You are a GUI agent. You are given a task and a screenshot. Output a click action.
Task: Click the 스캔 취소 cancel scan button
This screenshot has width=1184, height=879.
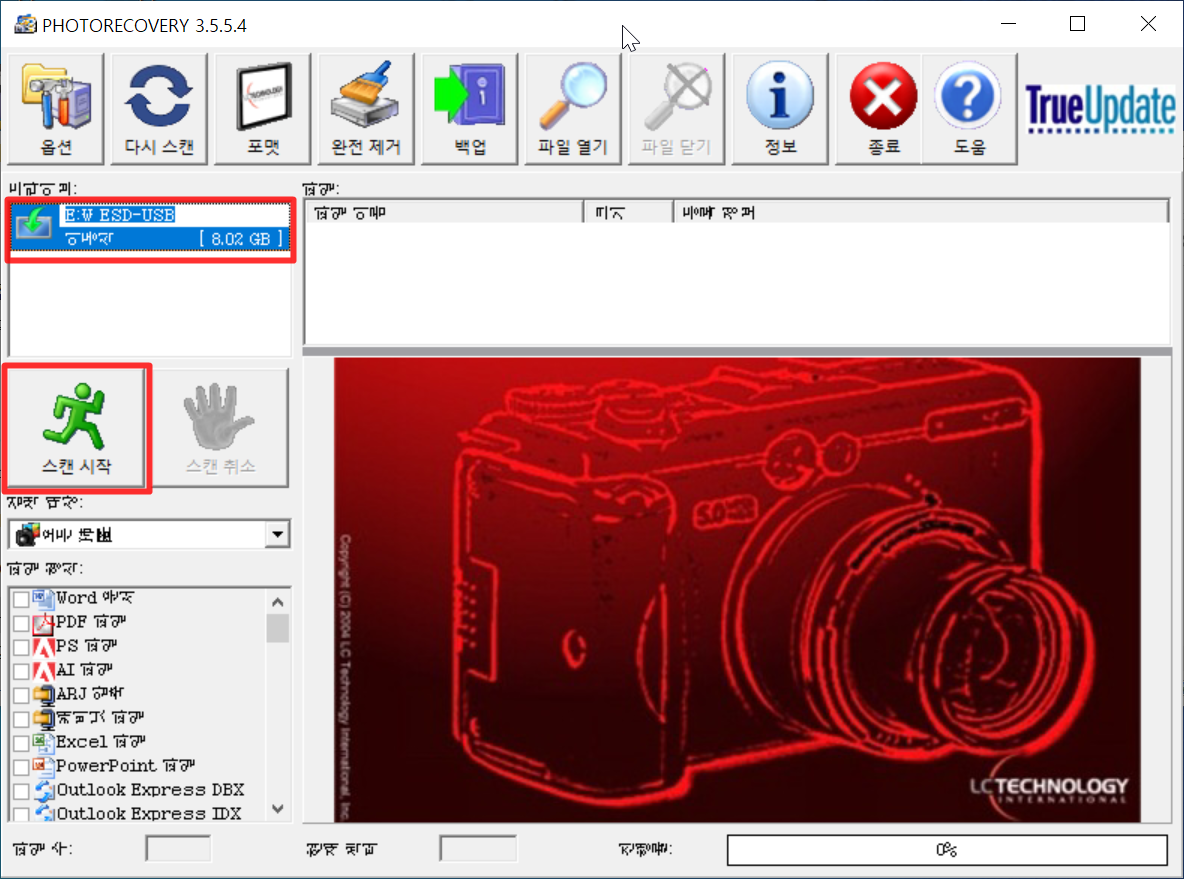[220, 428]
